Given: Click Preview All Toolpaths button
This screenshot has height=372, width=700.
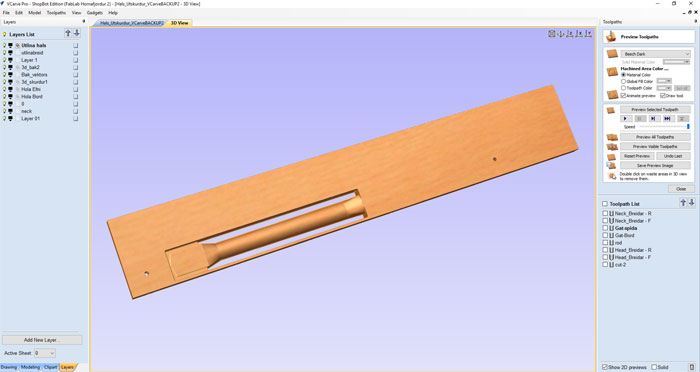Looking at the screenshot, I should (x=655, y=137).
